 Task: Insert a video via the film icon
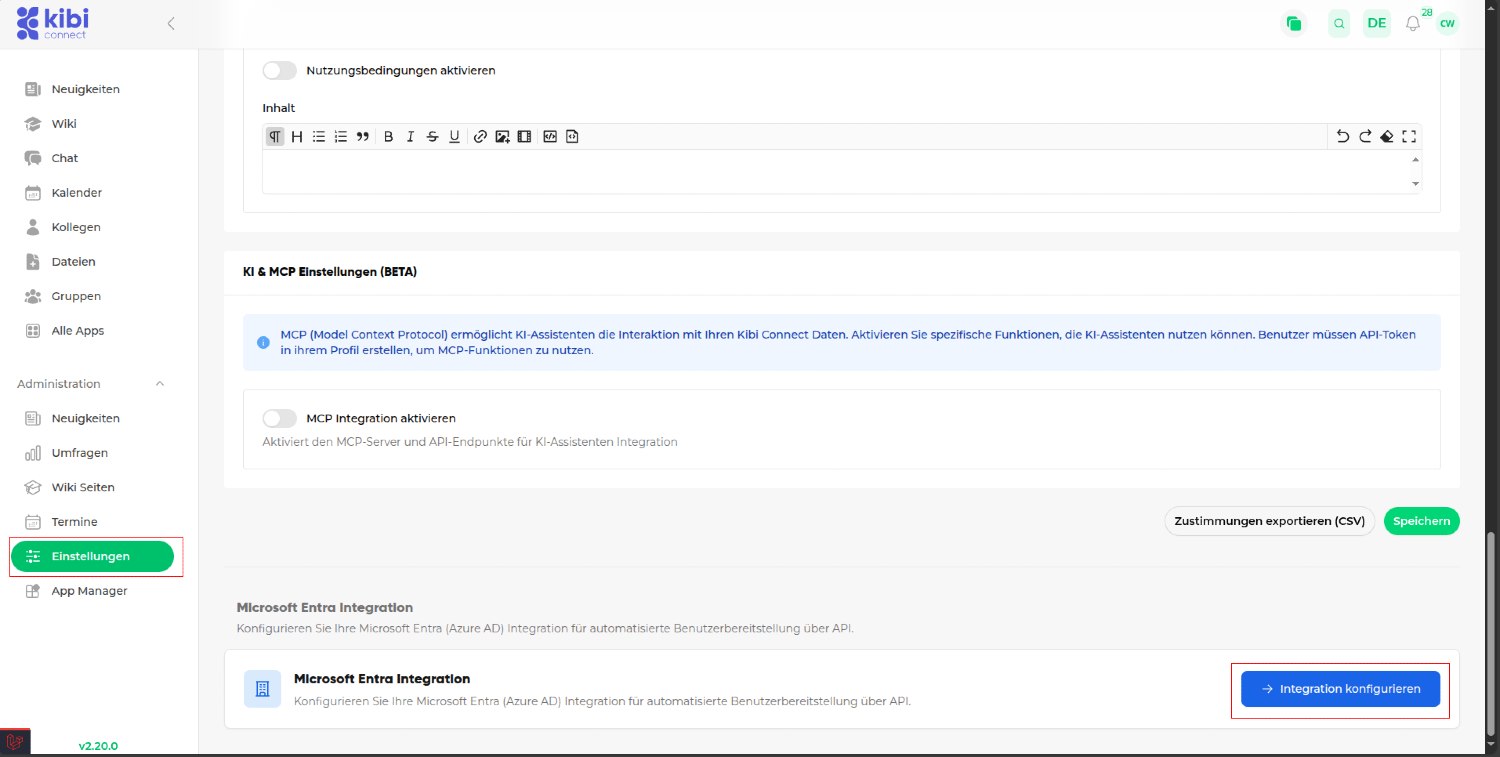click(x=524, y=137)
